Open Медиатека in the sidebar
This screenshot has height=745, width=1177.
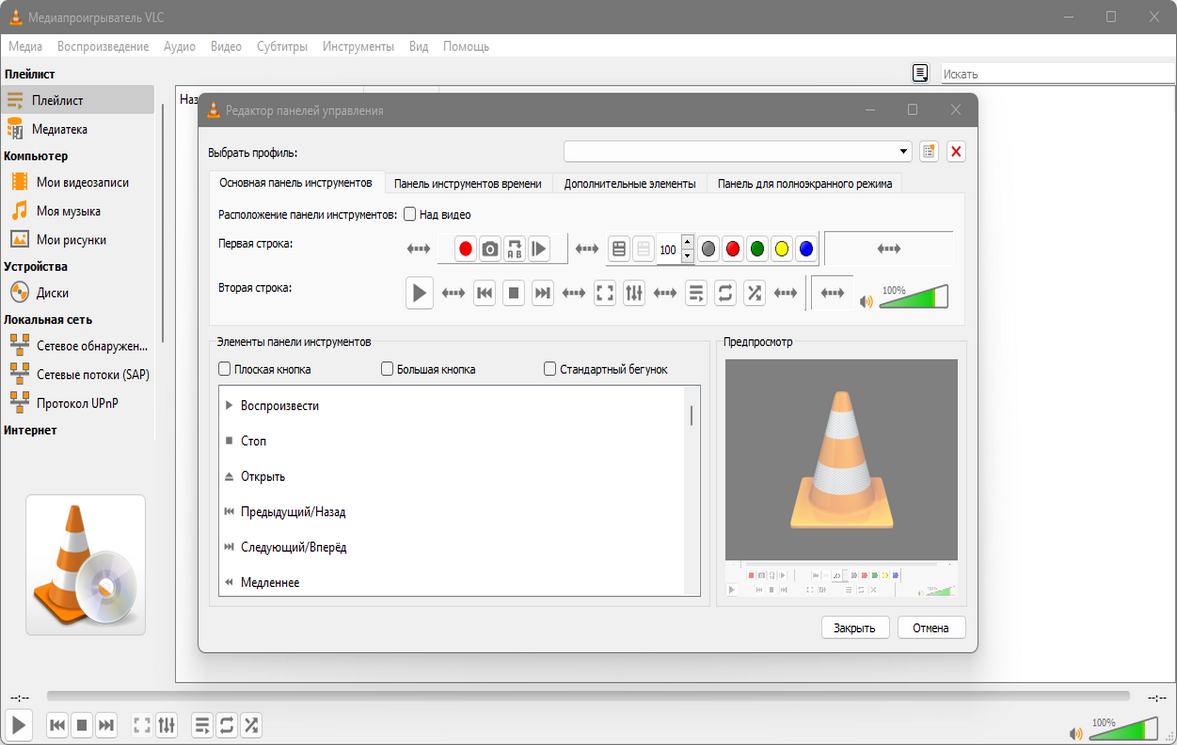(60, 129)
